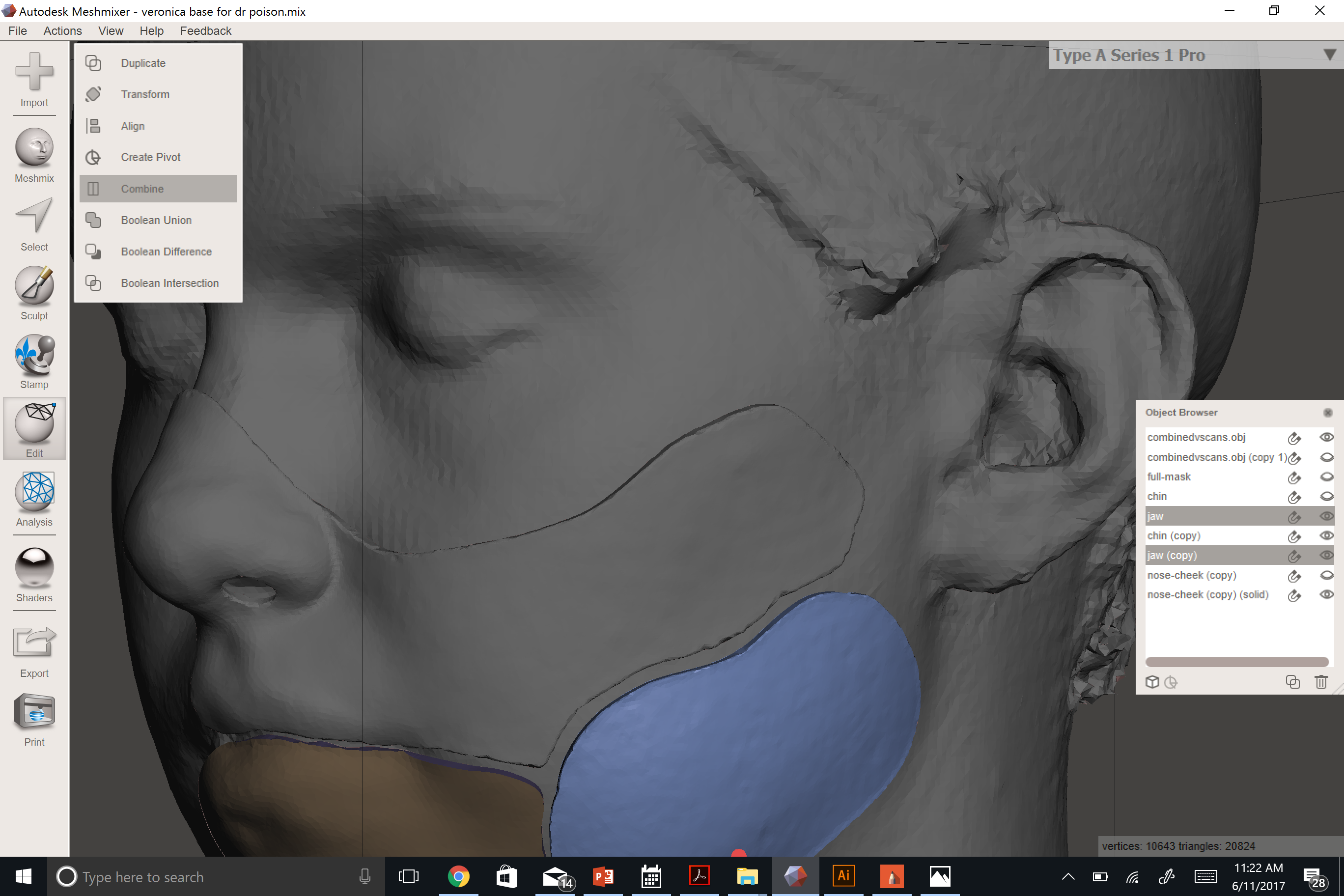Click print-bed icon for jaw row
Viewport: 1344px width, 896px height.
(x=1294, y=517)
